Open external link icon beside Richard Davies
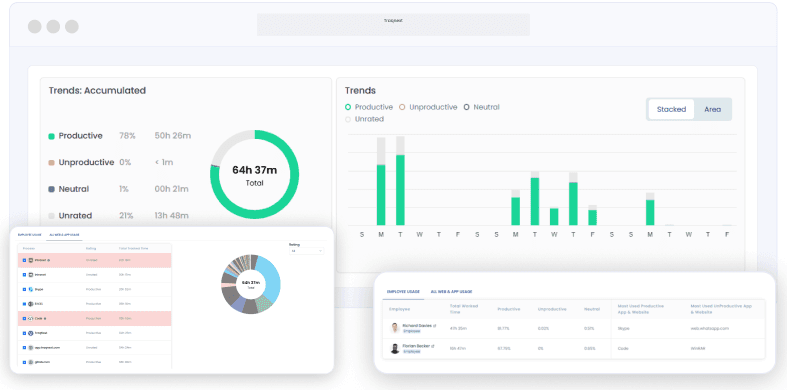The image size is (787, 390). pyautogui.click(x=435, y=326)
